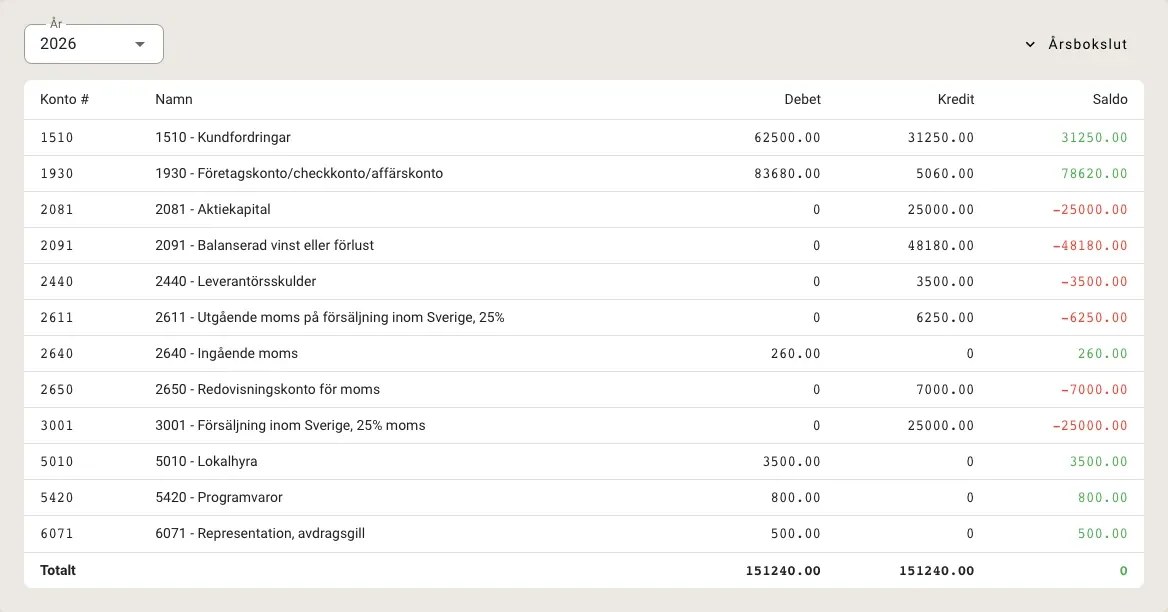Click saldo 500.00 for Representation
1168x612 pixels.
click(1102, 534)
